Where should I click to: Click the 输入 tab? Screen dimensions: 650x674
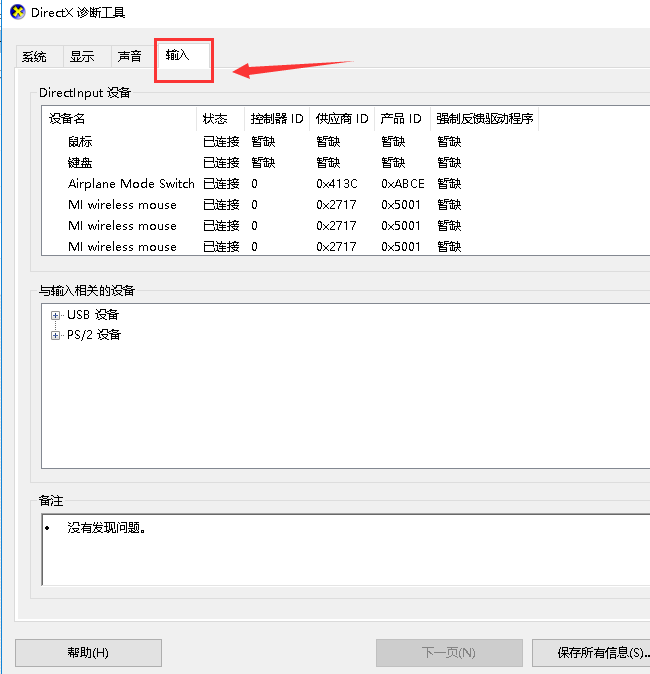pyautogui.click(x=178, y=55)
